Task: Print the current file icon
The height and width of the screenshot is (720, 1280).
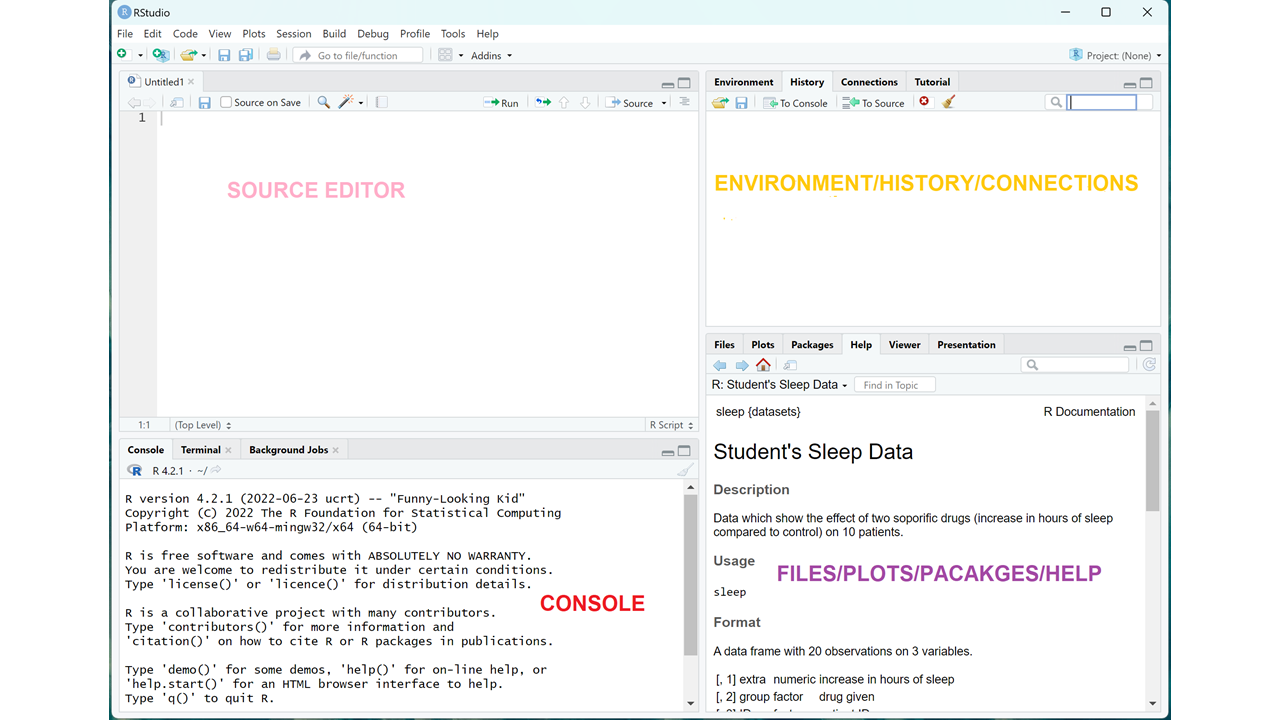Action: pos(273,55)
